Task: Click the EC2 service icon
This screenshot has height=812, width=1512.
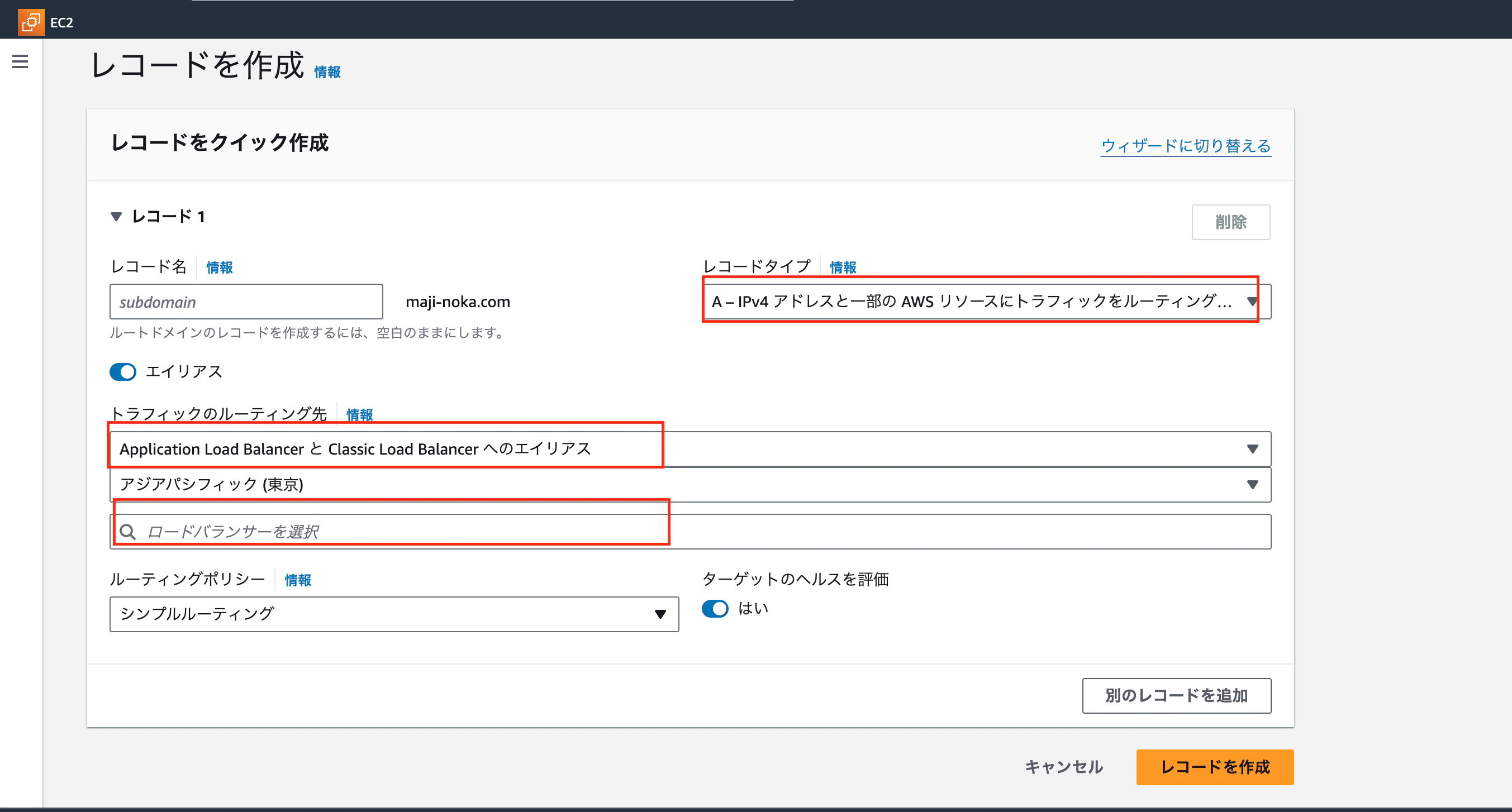Action: pos(31,22)
